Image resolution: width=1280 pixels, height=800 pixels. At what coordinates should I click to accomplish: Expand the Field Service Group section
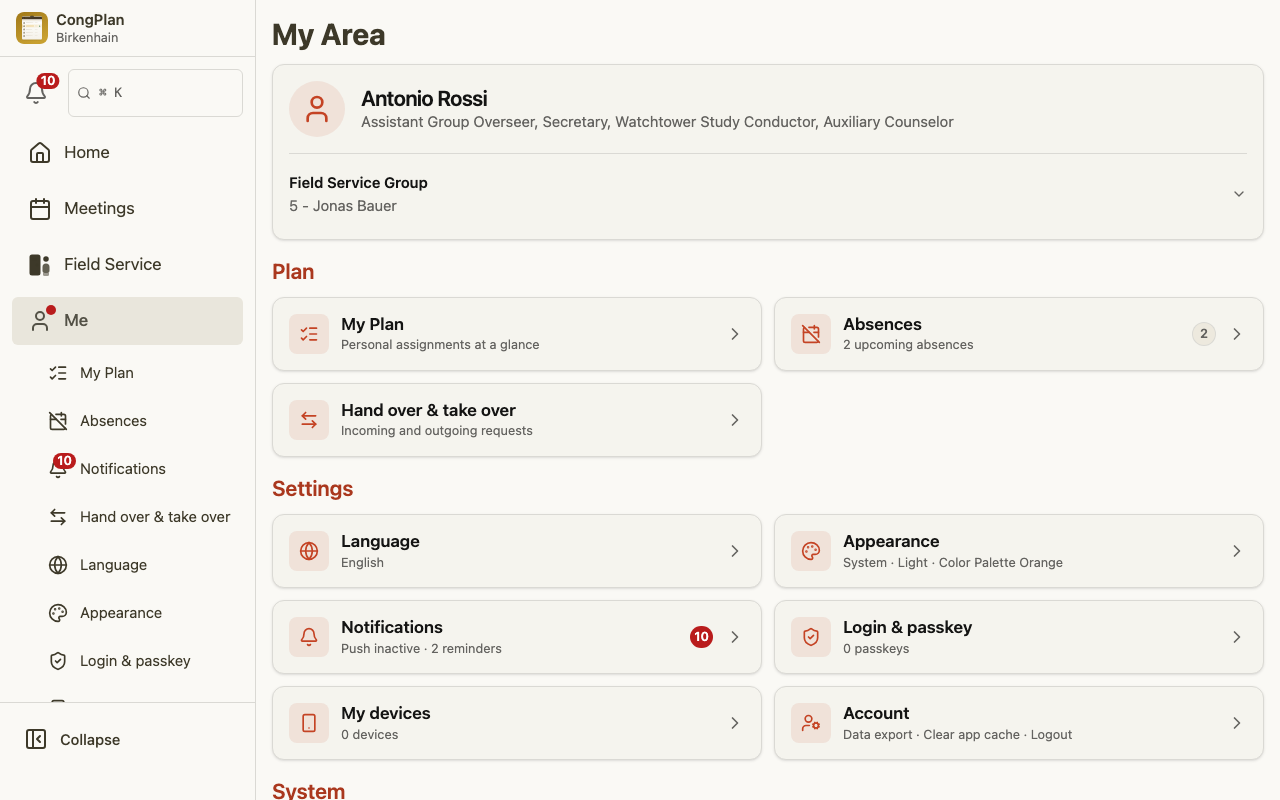point(1239,194)
